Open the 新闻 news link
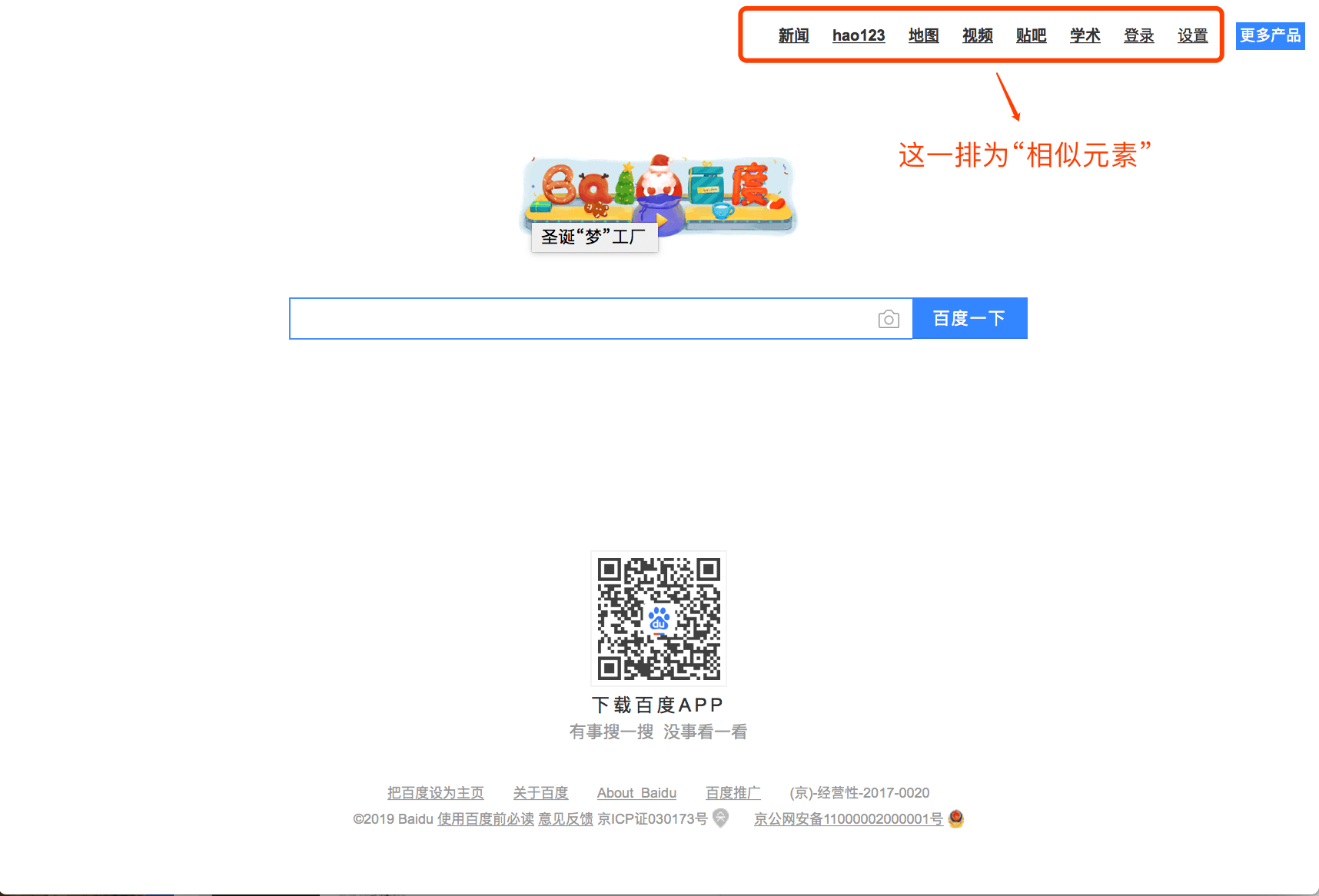Viewport: 1319px width, 896px height. 793,35
